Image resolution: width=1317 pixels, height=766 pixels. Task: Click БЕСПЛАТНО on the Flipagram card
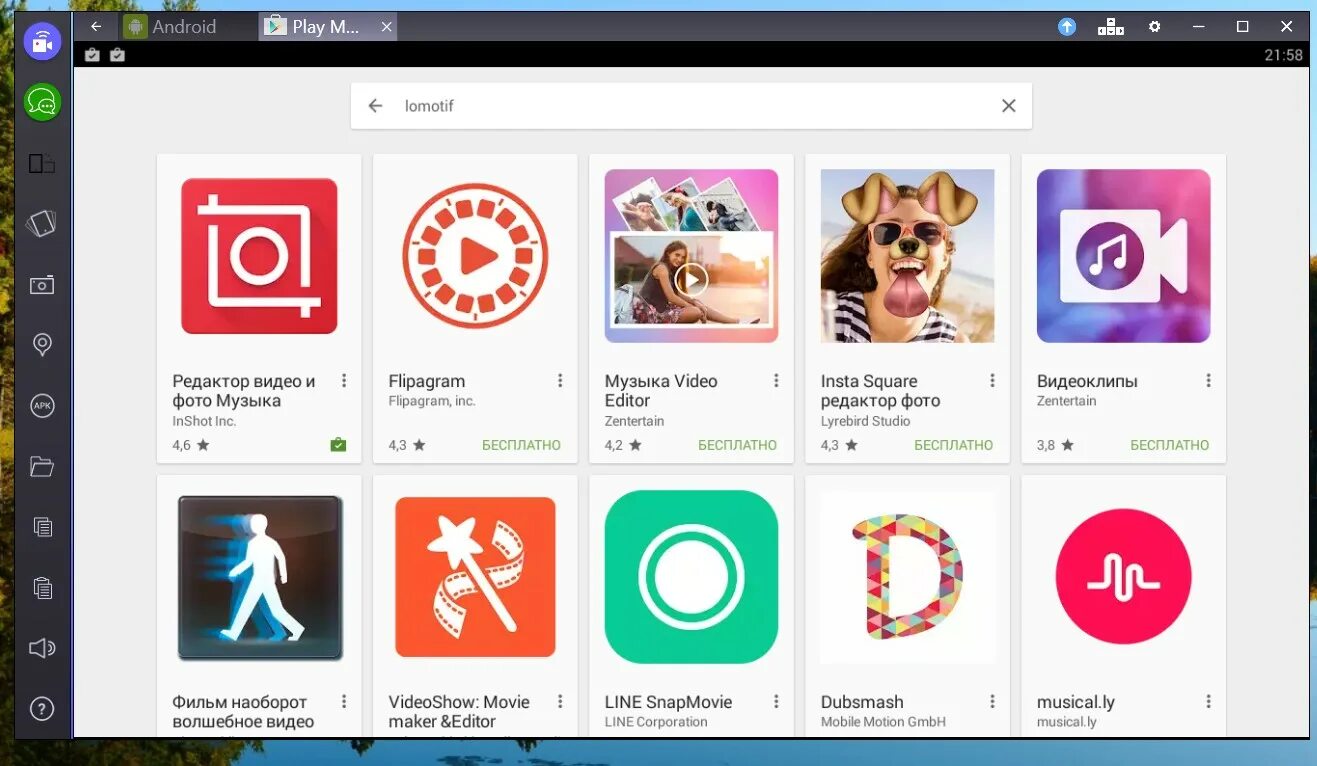pos(521,445)
